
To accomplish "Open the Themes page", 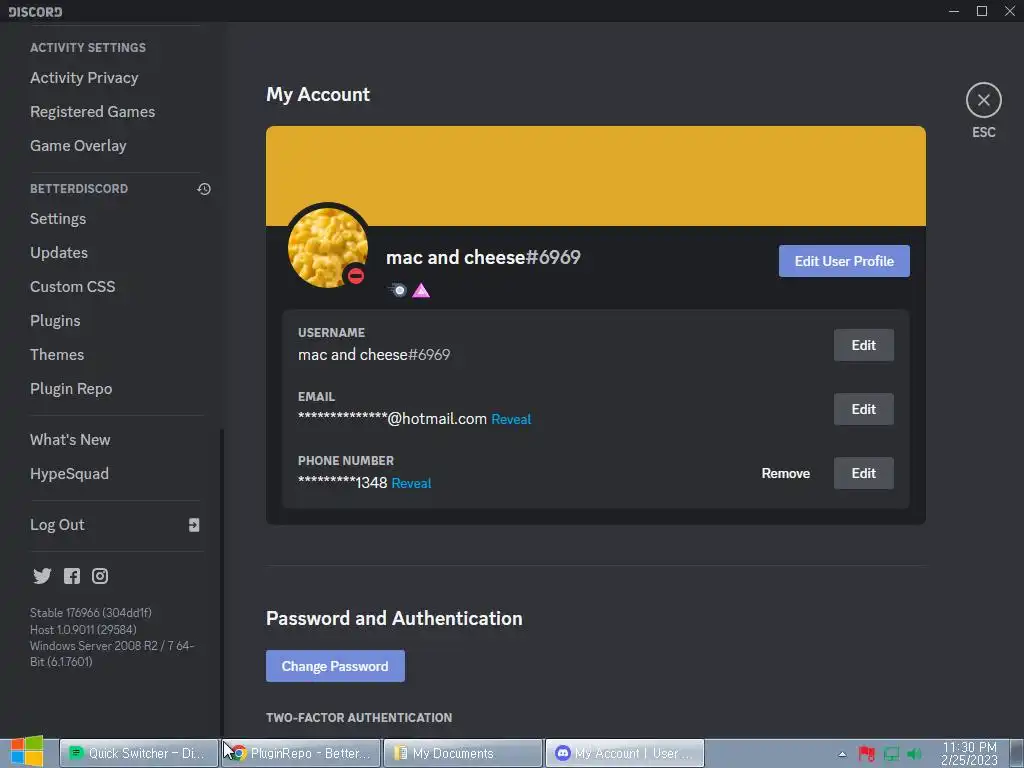I will pos(57,355).
